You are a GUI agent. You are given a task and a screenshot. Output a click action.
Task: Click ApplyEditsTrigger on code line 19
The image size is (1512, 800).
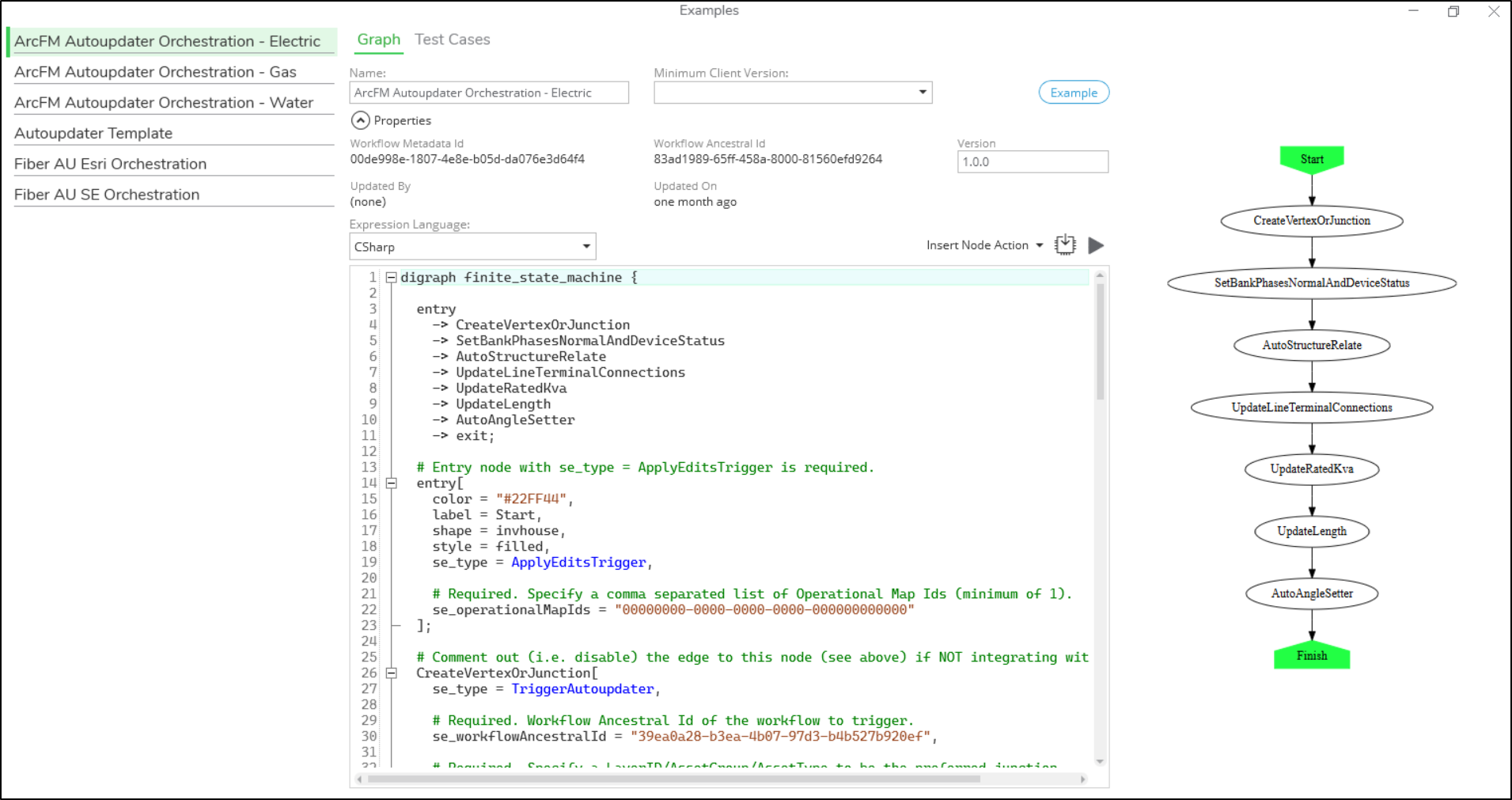click(x=578, y=563)
